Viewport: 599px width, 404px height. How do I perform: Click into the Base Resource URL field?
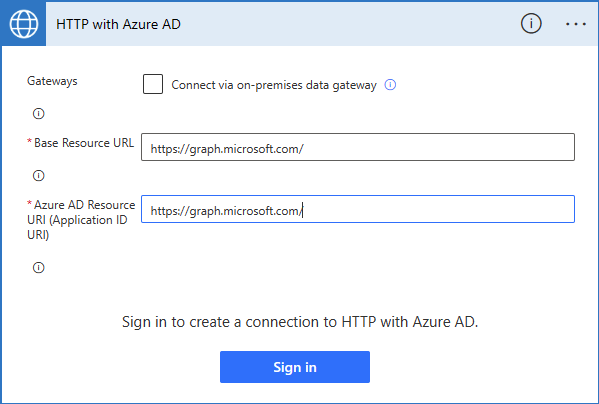(358, 147)
